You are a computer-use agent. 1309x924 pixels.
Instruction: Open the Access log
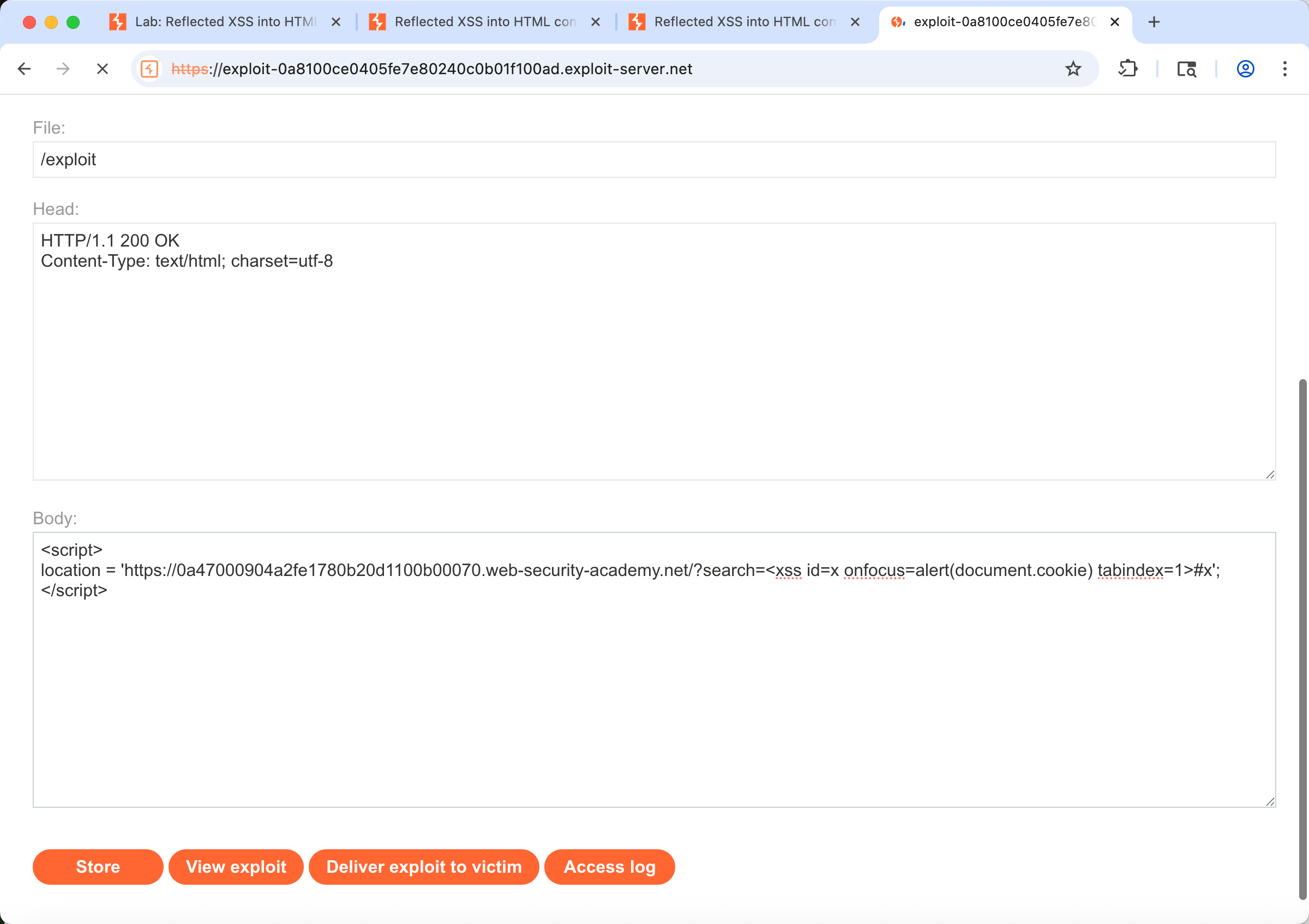pos(609,867)
